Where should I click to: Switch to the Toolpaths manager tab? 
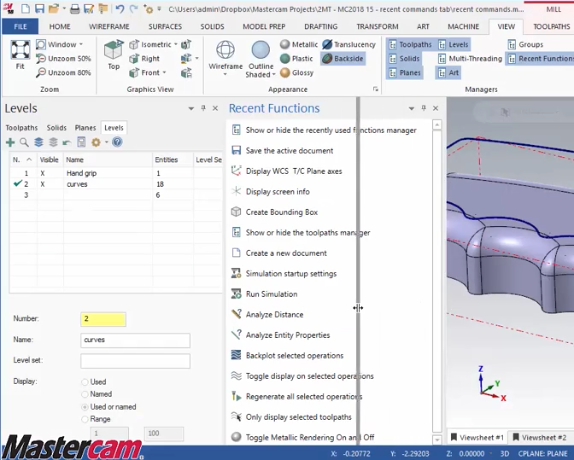(x=22, y=128)
